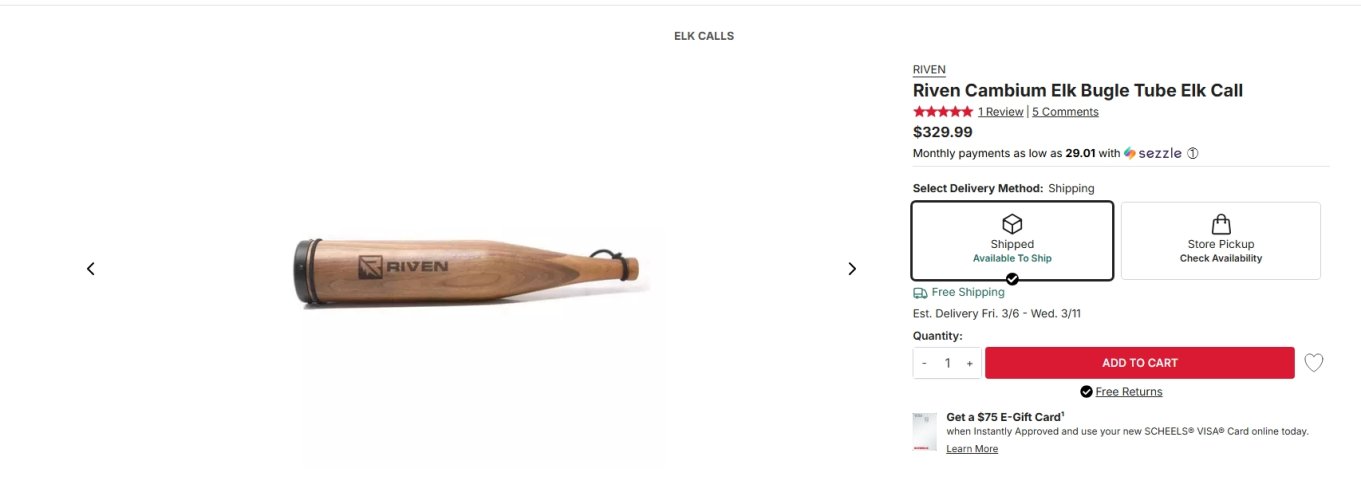Click the free shipping truck icon

920,293
